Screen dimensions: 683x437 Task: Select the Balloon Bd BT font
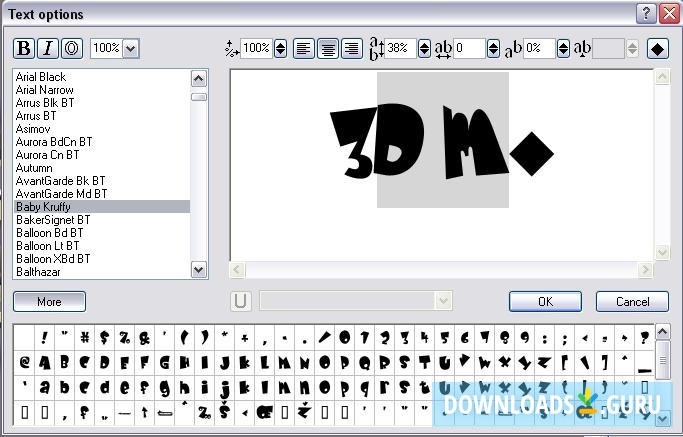(x=101, y=233)
